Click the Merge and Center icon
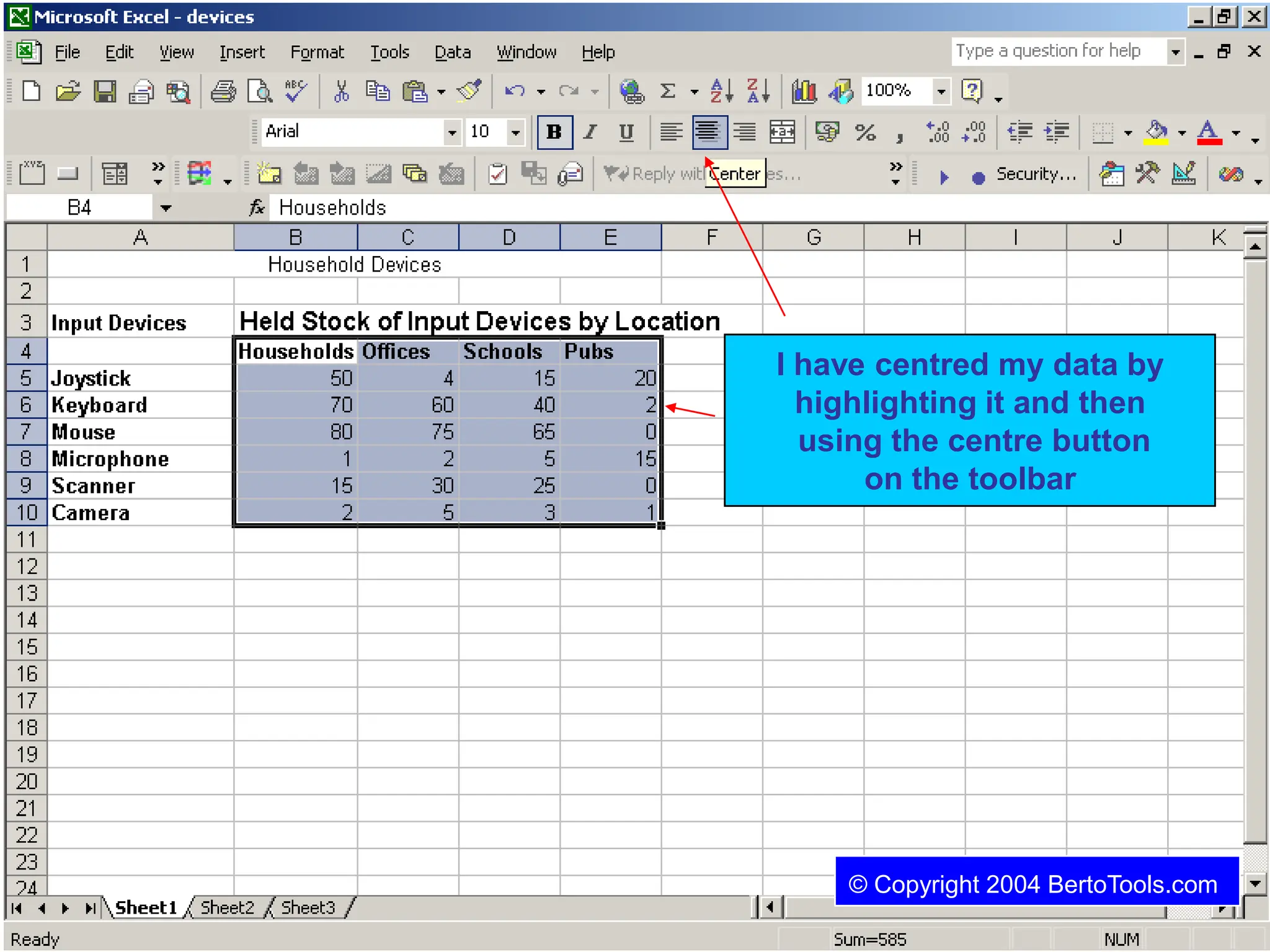Screen dimensions: 1270x952 coord(782,132)
